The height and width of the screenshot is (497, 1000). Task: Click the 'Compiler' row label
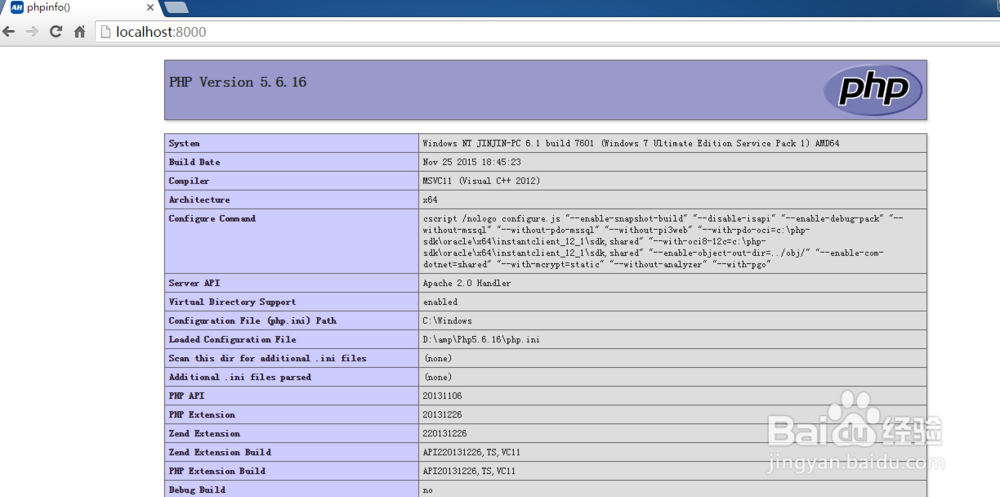coord(188,181)
